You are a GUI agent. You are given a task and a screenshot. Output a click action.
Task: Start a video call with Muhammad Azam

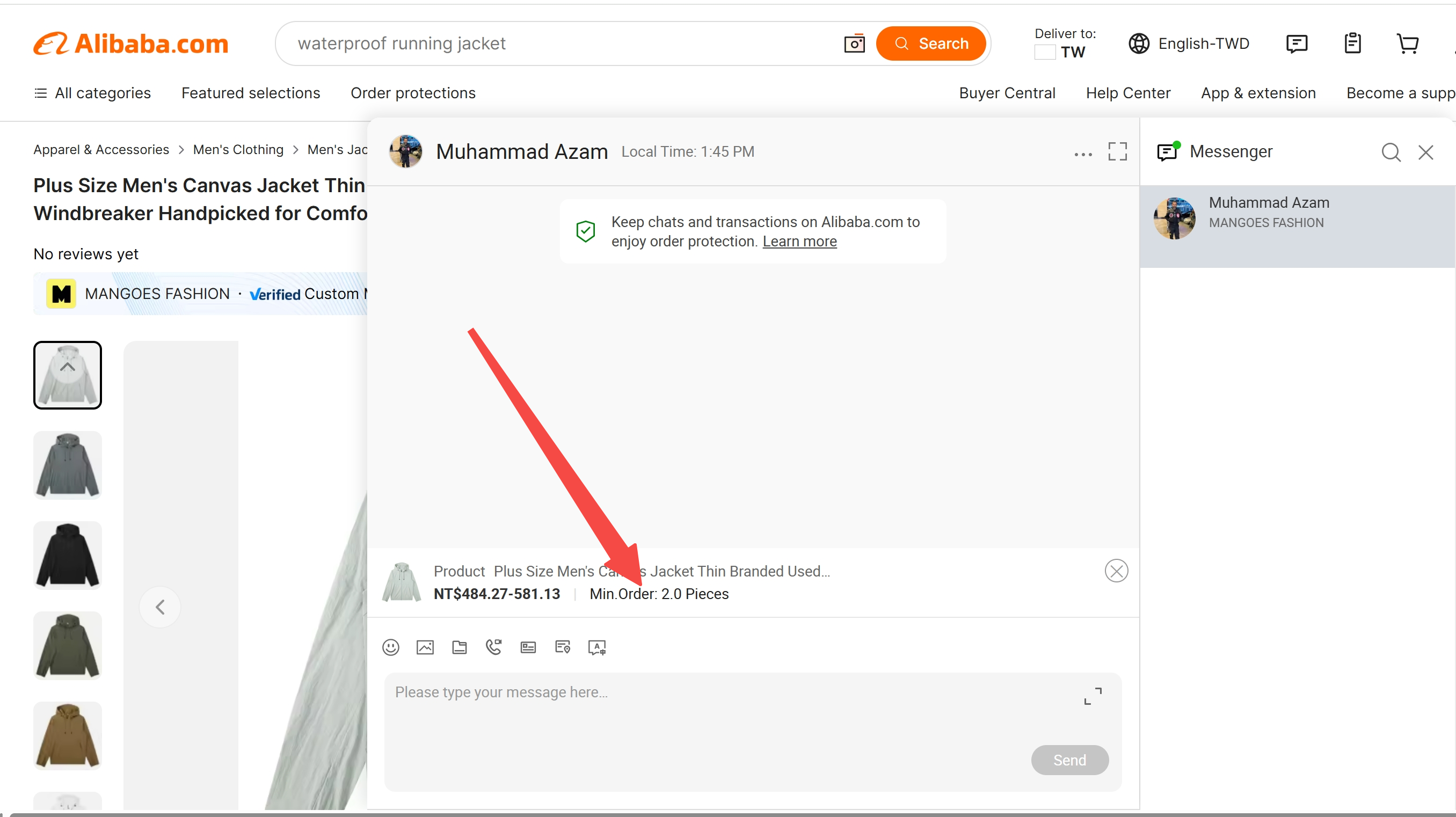[494, 647]
